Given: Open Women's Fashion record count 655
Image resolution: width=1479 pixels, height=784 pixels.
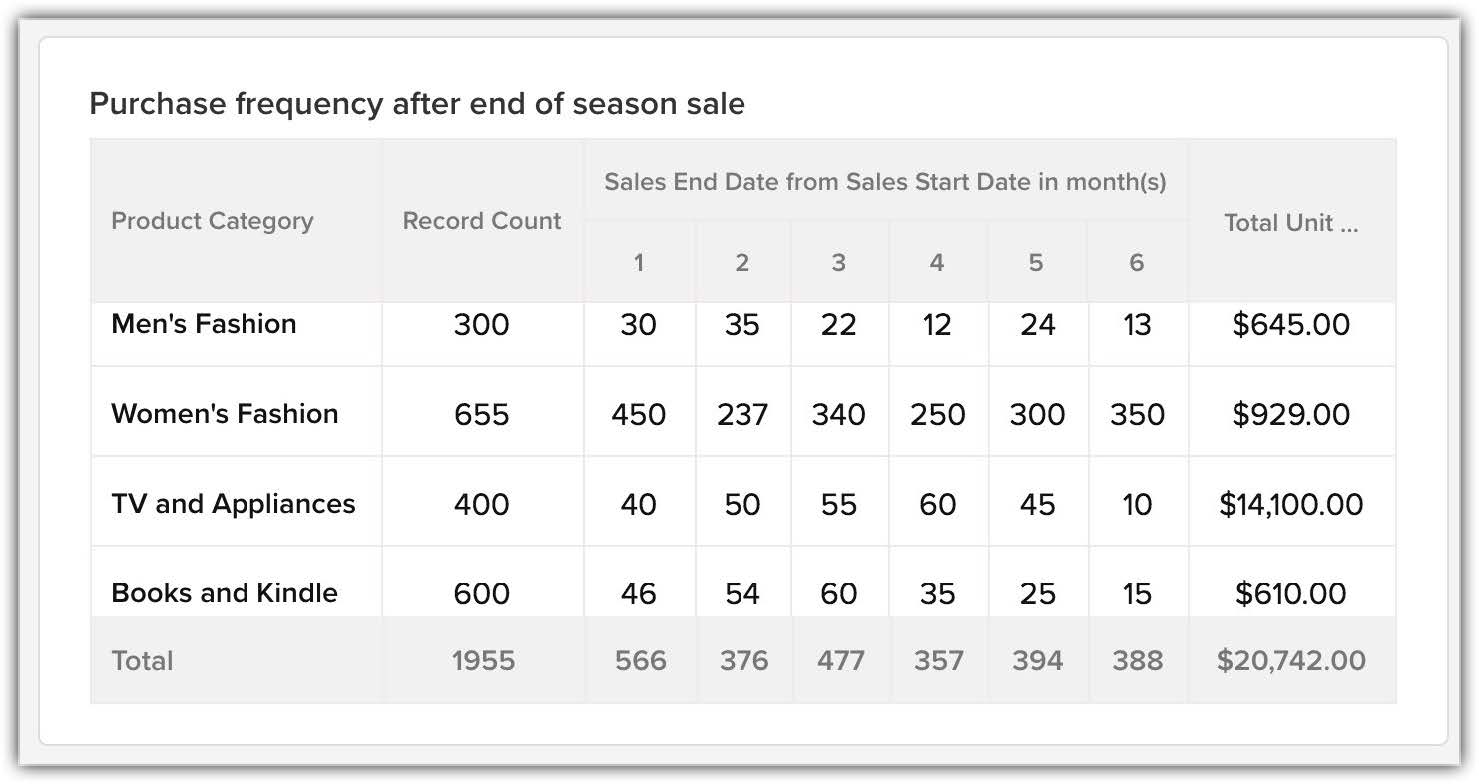Looking at the screenshot, I should pos(482,414).
